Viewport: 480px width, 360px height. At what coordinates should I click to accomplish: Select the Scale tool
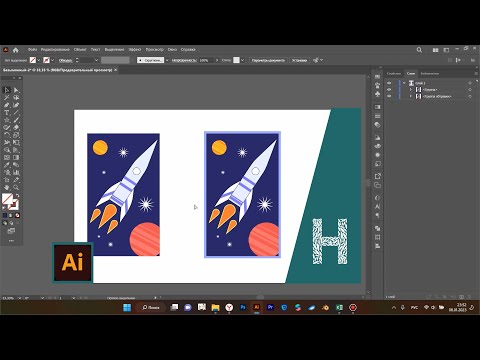pyautogui.click(x=16, y=135)
